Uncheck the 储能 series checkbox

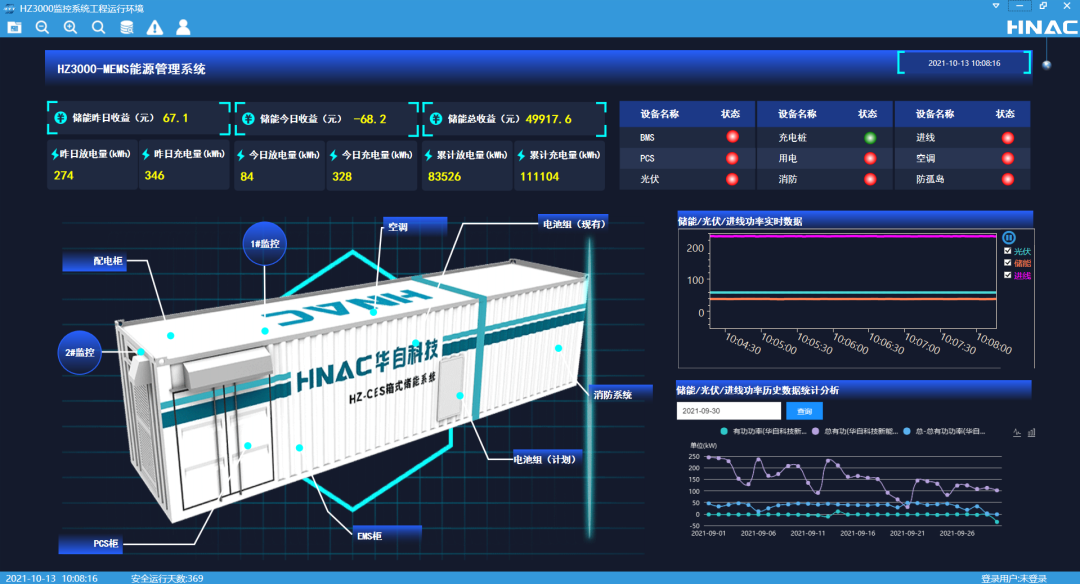pyautogui.click(x=1008, y=263)
